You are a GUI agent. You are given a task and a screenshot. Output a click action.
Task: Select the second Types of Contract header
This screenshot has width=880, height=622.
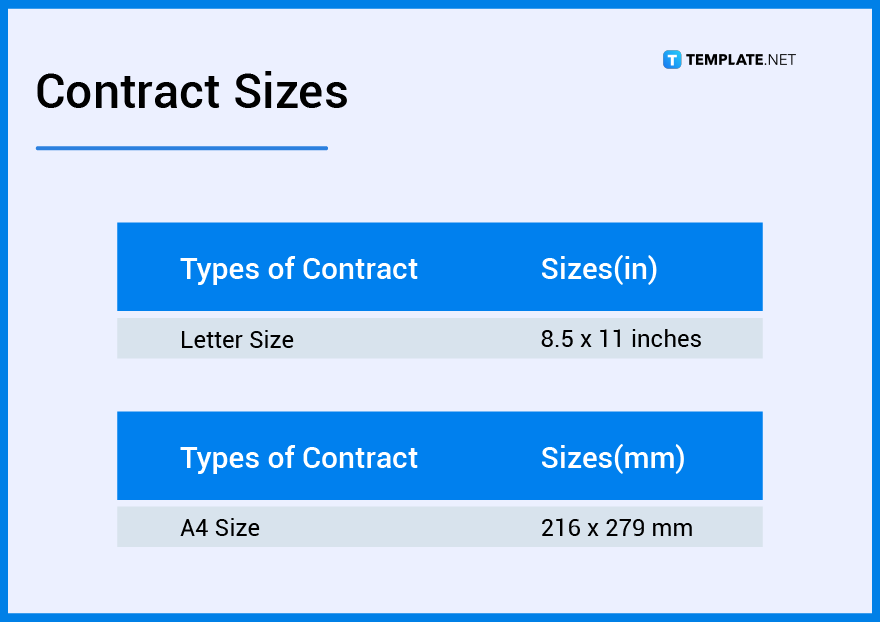(299, 458)
